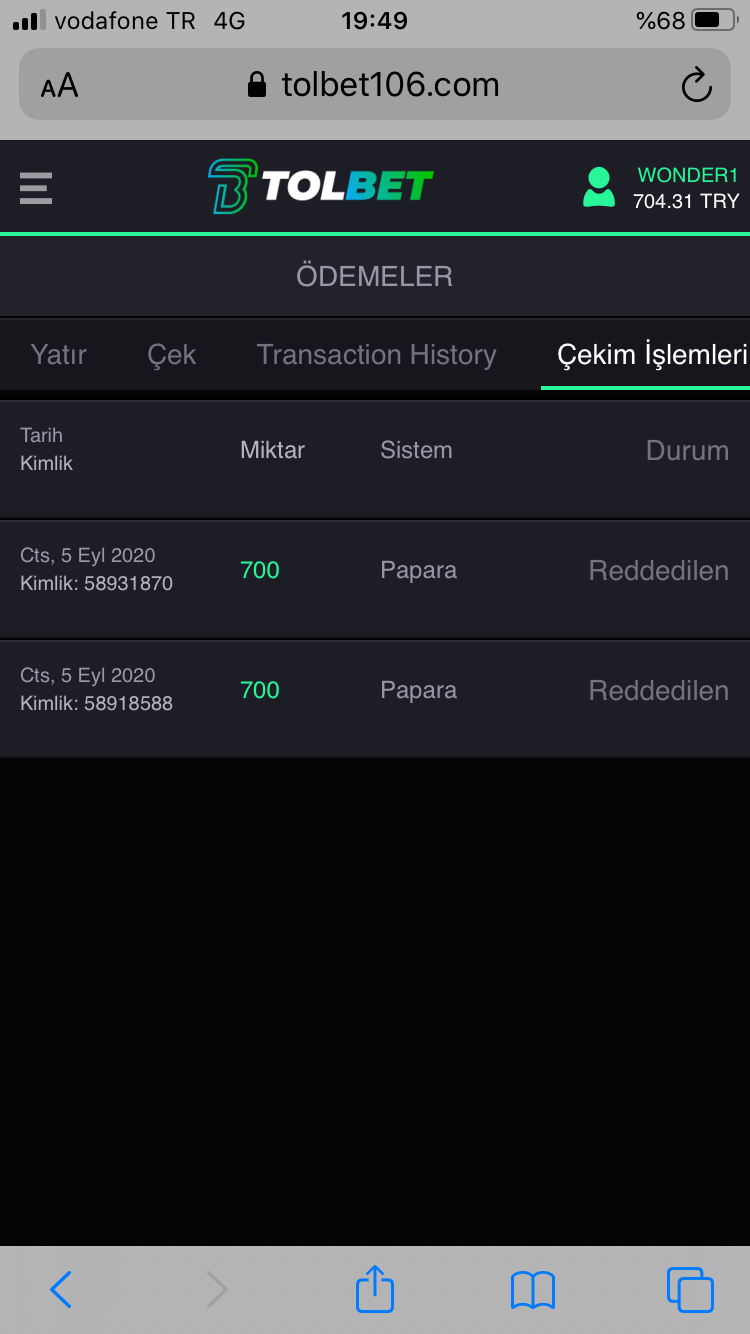This screenshot has width=750, height=1334.
Task: Switch to the Çek tab
Action: coord(172,355)
